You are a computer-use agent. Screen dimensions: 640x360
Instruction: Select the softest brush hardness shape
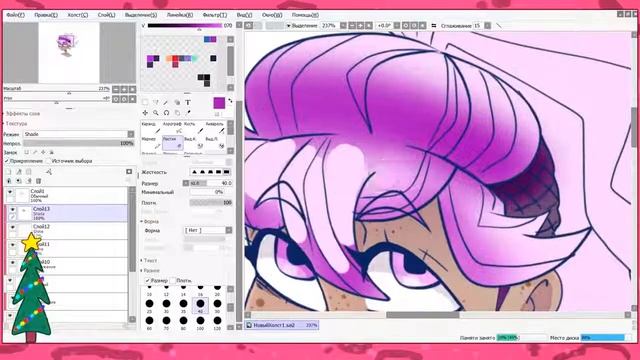[x=194, y=172]
